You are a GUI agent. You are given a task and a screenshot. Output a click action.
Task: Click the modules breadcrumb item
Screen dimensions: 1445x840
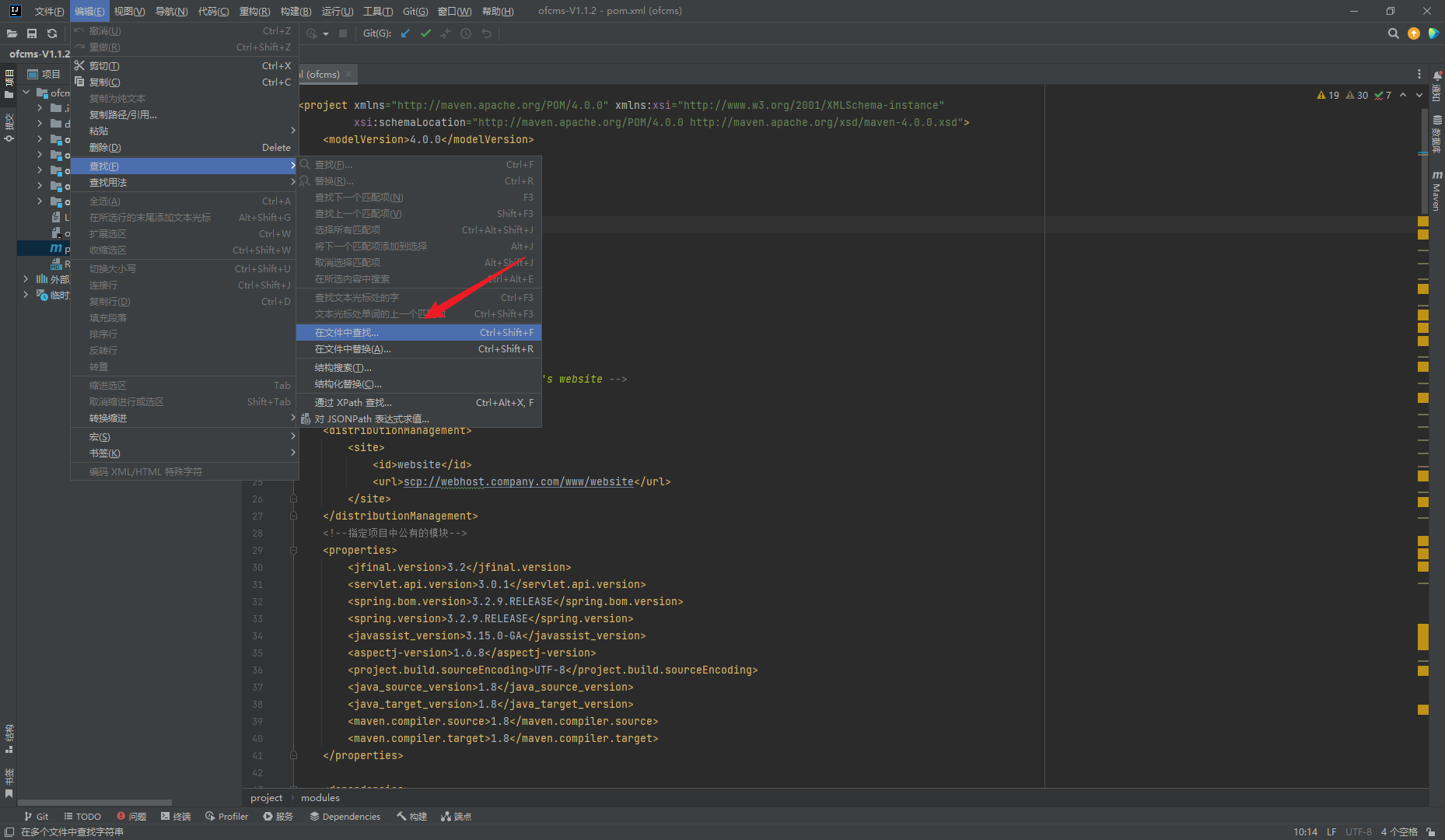[320, 798]
